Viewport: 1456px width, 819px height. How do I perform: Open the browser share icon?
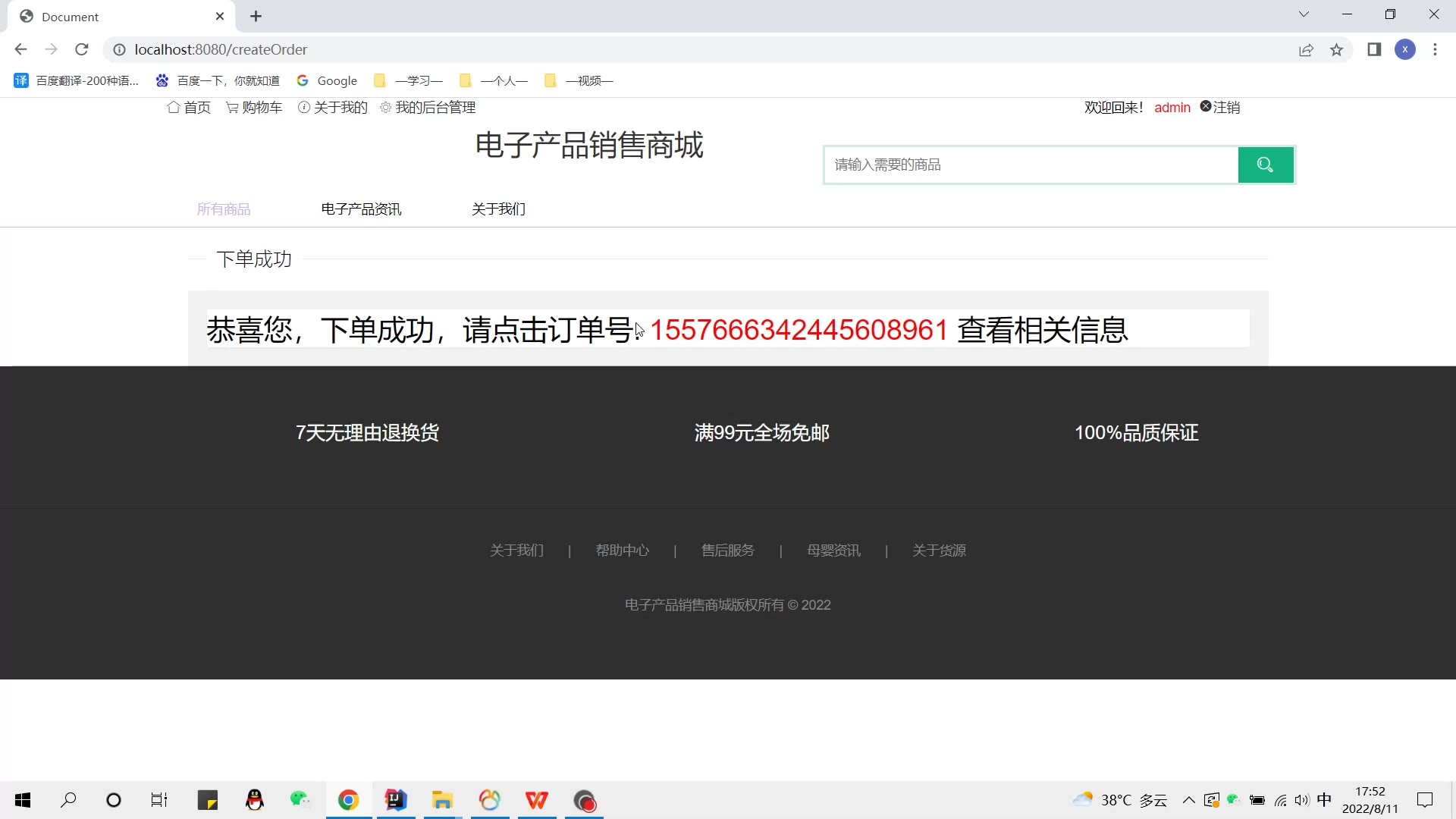coord(1306,50)
